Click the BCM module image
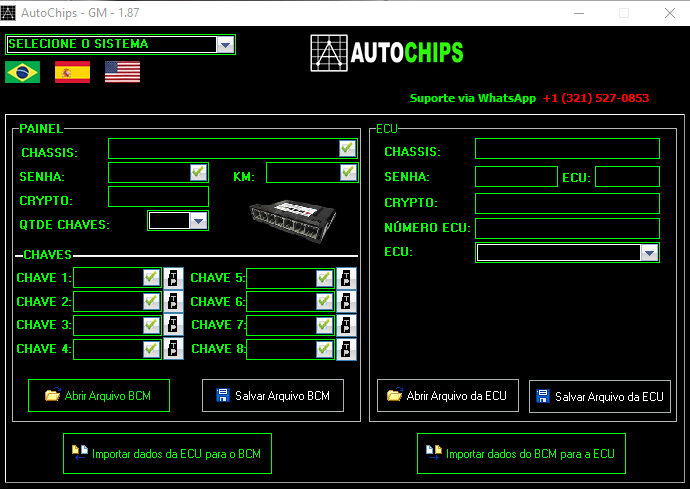 293,221
